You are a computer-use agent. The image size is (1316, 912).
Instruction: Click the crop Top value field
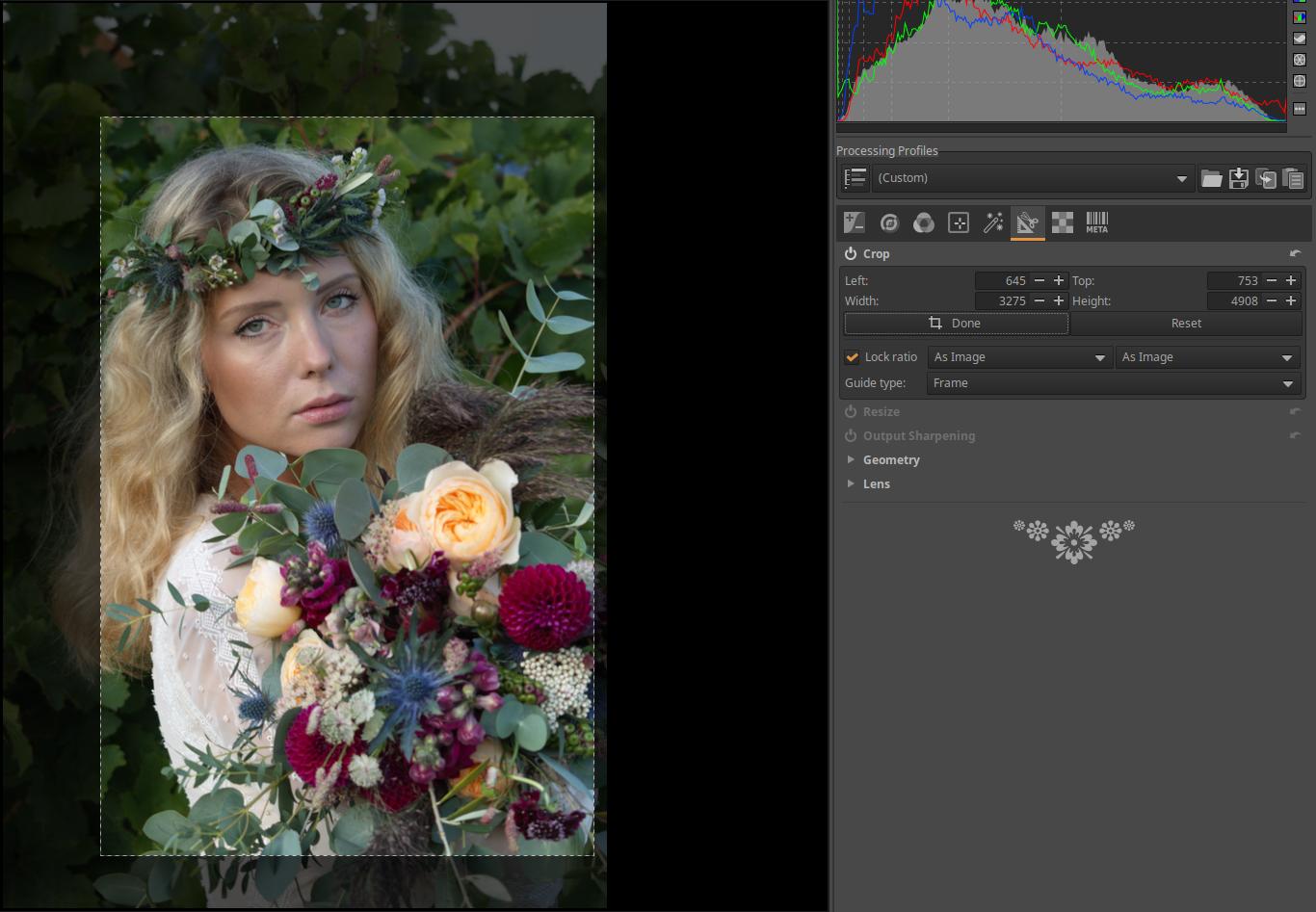[x=1234, y=281]
